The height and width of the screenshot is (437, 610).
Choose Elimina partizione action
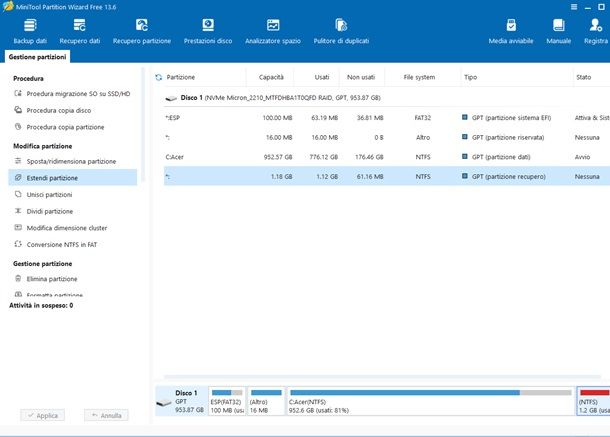(46, 279)
